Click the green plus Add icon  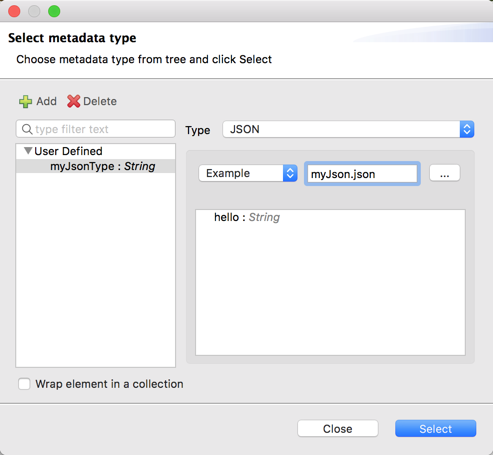25,102
